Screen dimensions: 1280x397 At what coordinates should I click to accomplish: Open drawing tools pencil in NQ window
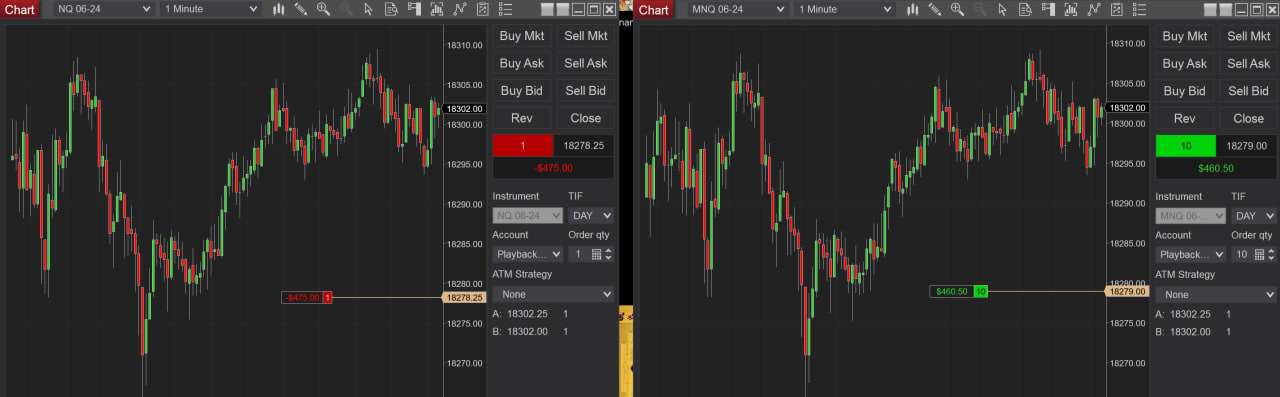300,9
